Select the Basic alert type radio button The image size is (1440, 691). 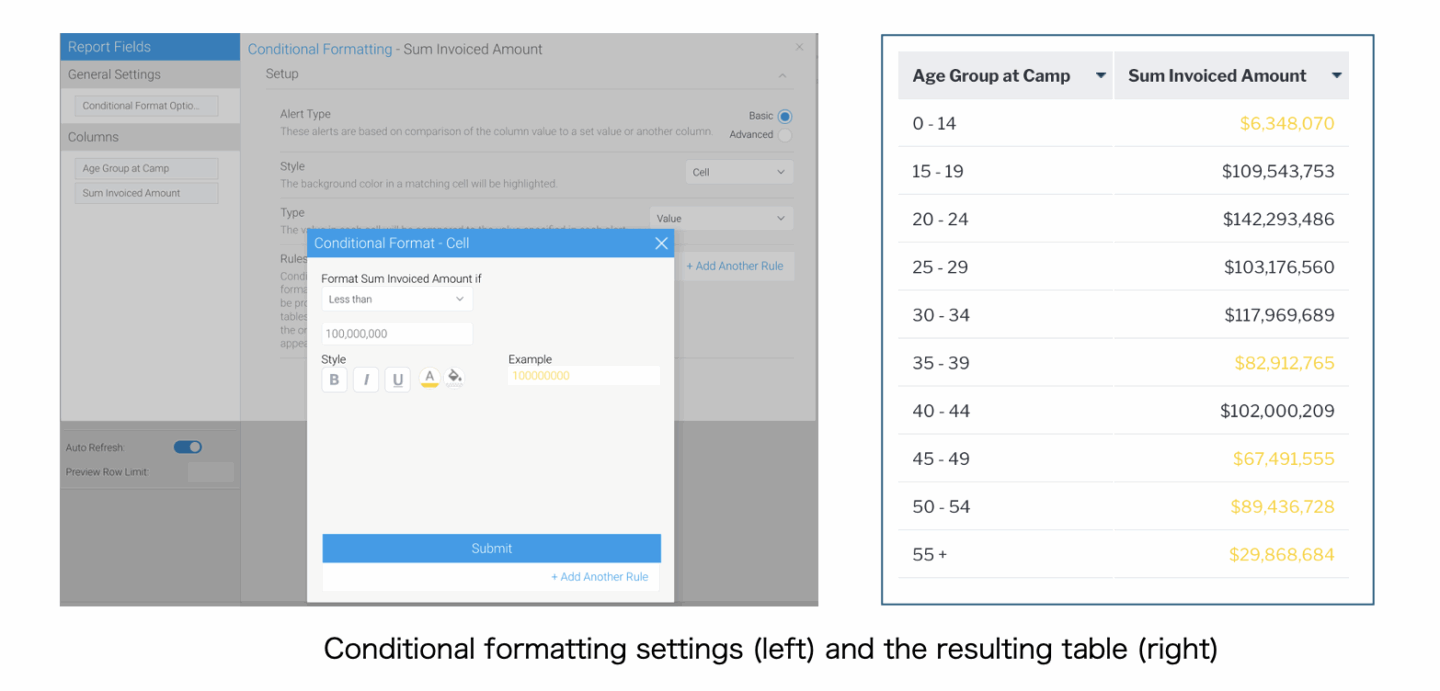pos(783,115)
